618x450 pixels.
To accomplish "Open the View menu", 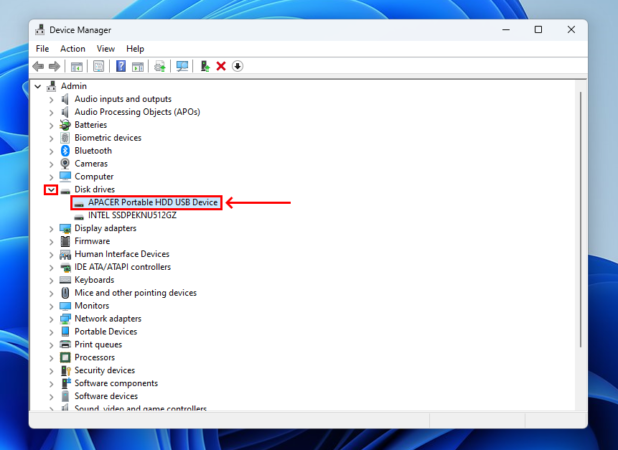I will pyautogui.click(x=106, y=49).
